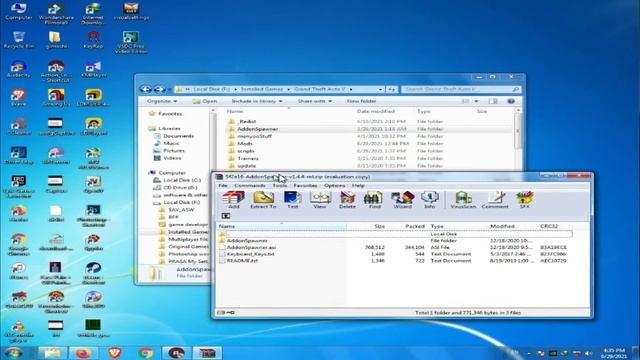Select the VSDC Free Video Editor desktop icon
The width and height of the screenshot is (640, 360).
point(131,42)
